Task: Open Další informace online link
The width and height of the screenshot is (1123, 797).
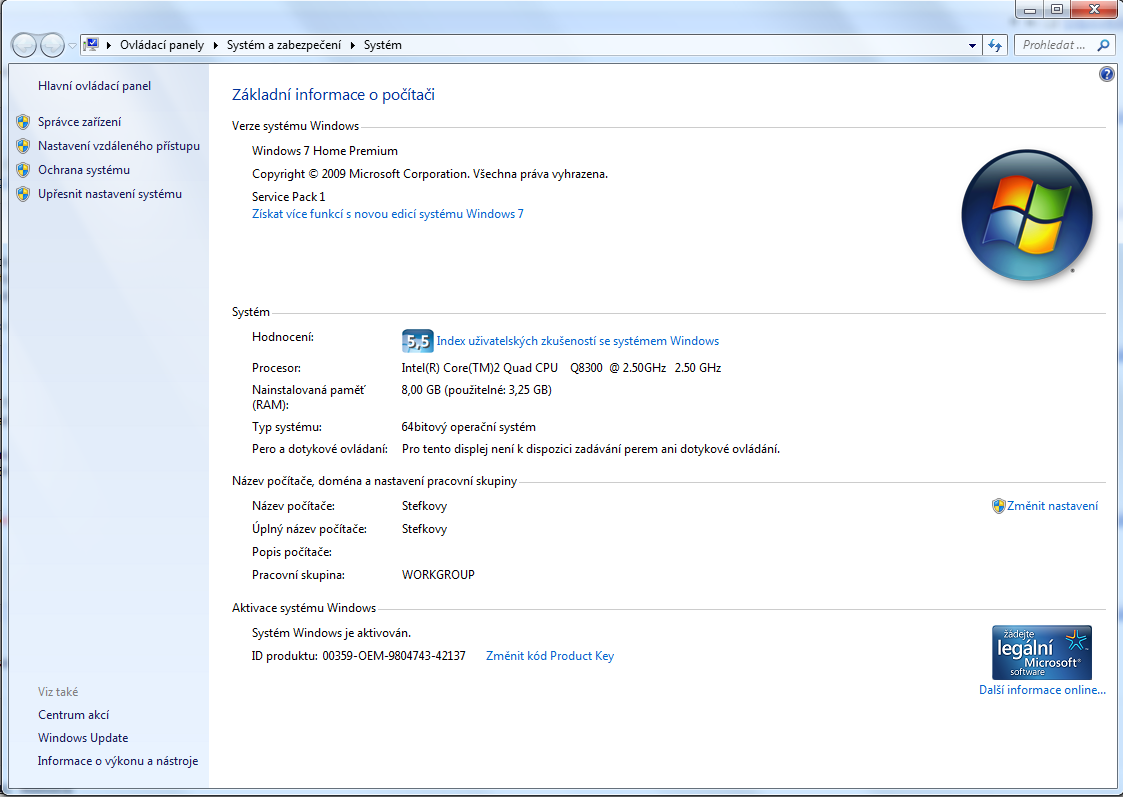Action: tap(1042, 690)
